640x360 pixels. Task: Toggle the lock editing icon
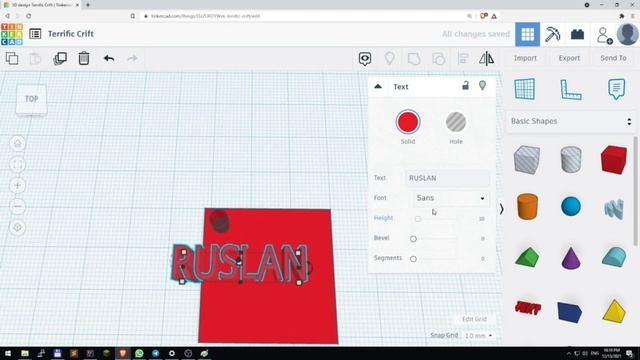465,85
